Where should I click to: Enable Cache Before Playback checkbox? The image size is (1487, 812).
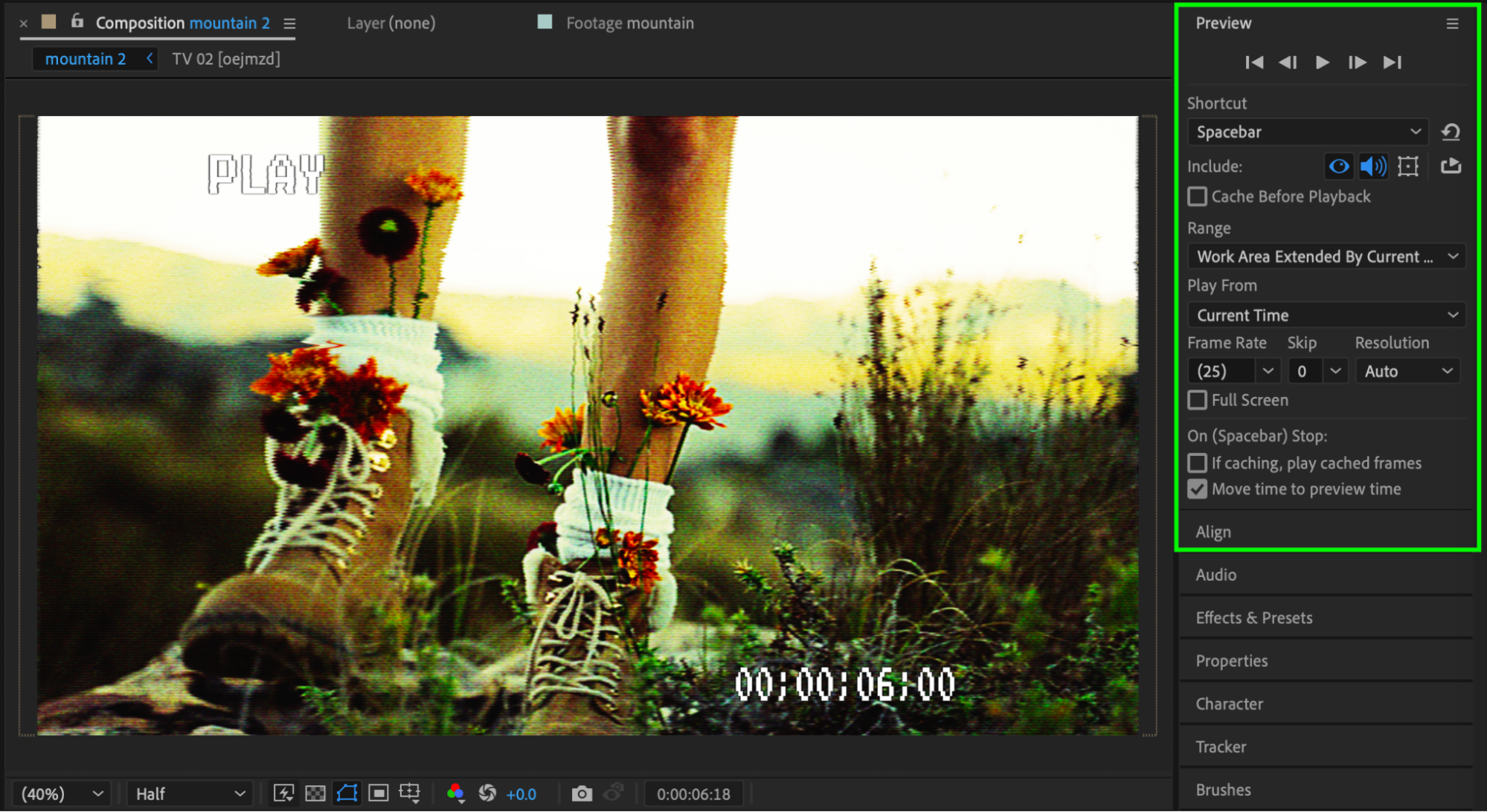coord(1197,196)
